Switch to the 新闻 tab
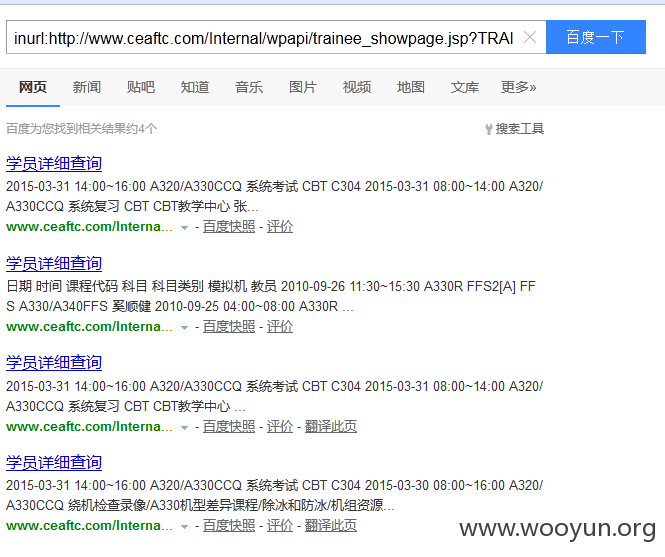Viewport: 665px width, 557px height. click(87, 87)
